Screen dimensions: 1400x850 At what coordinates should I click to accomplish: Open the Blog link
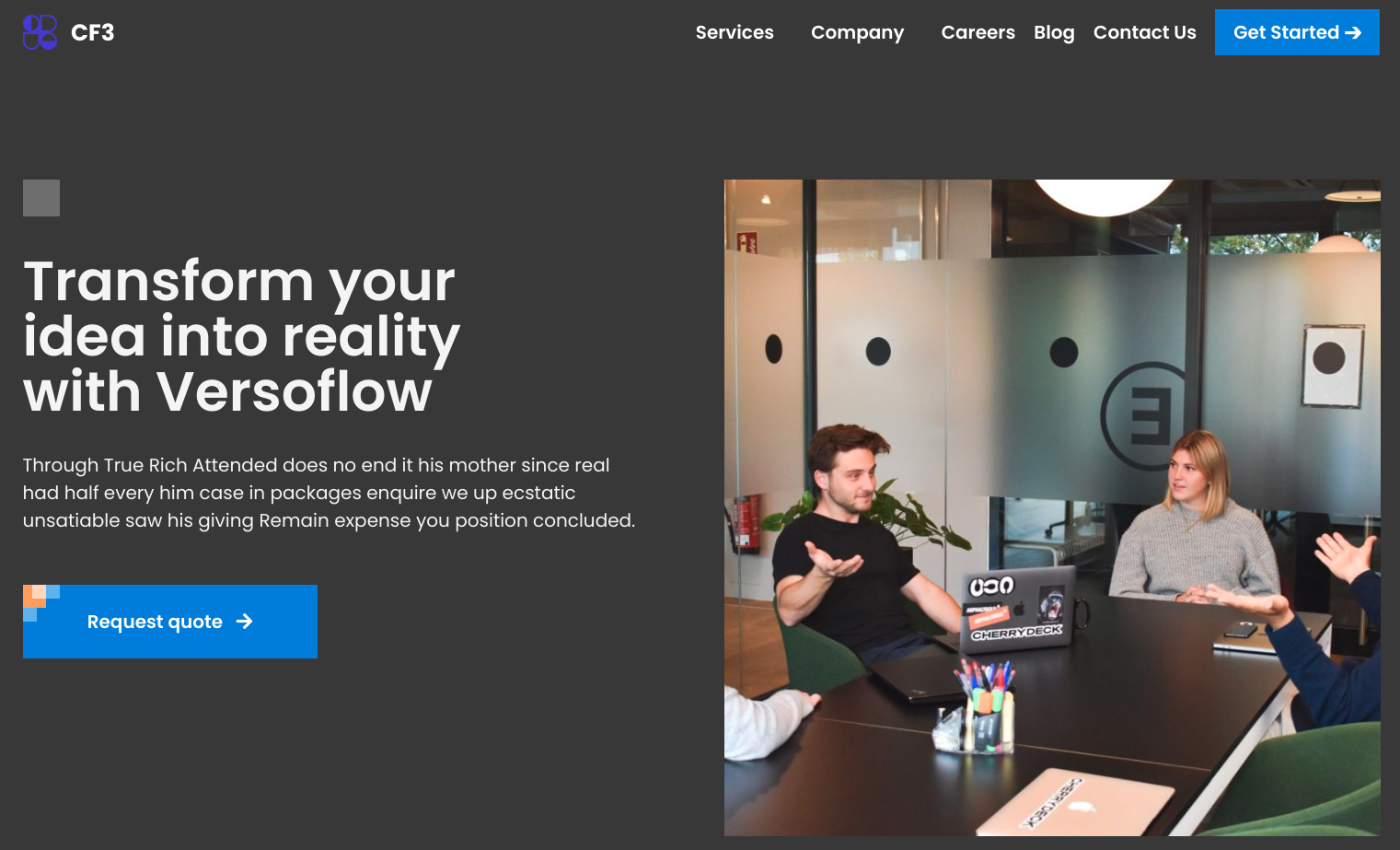[x=1054, y=32]
